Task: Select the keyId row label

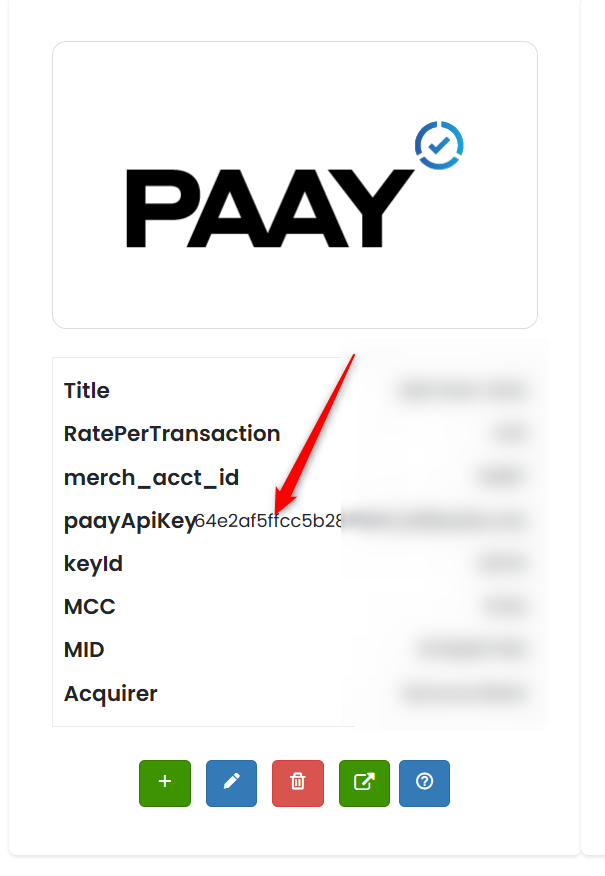Action: (x=93, y=564)
